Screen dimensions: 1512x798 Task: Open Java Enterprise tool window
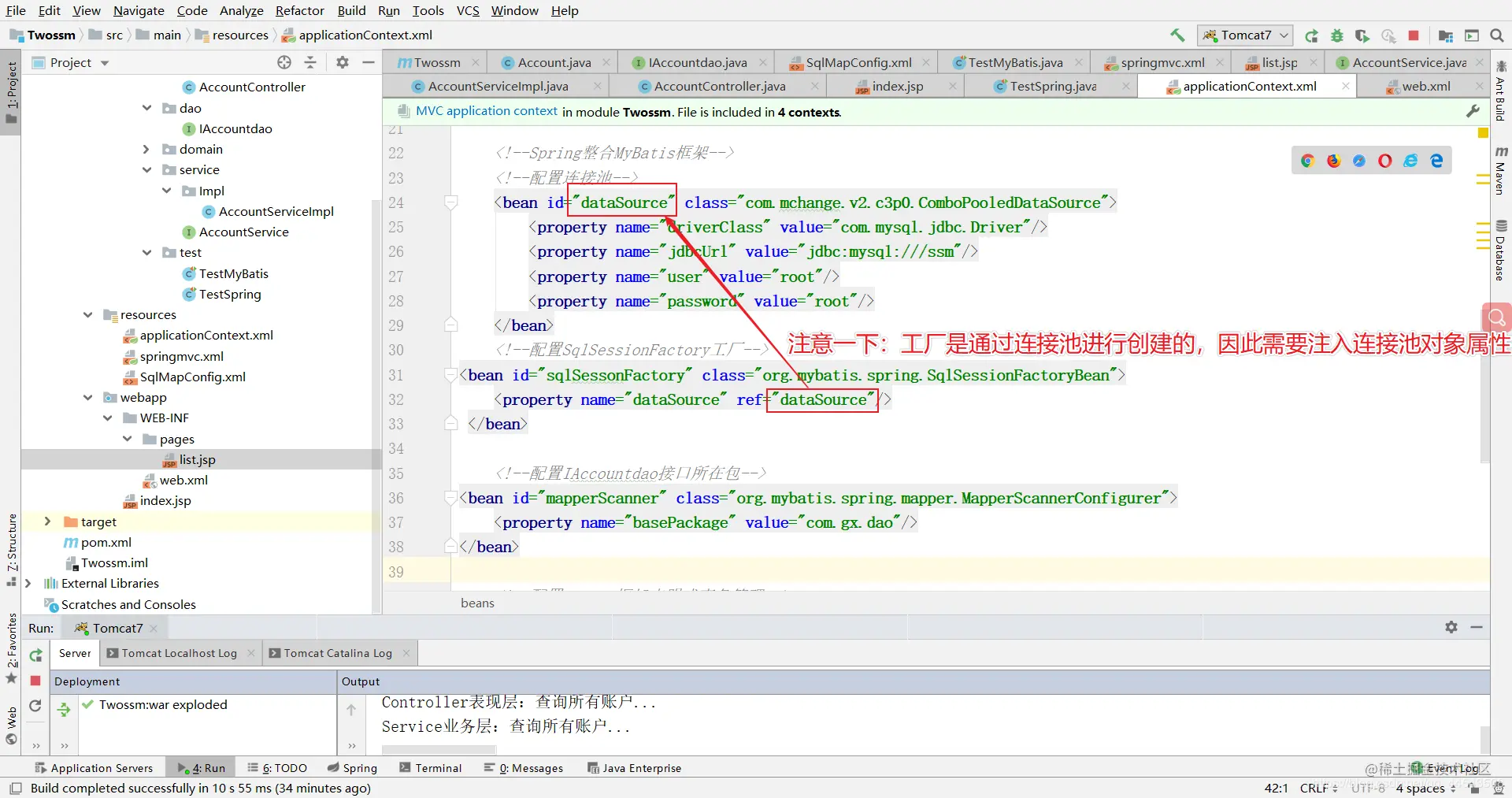tap(634, 768)
